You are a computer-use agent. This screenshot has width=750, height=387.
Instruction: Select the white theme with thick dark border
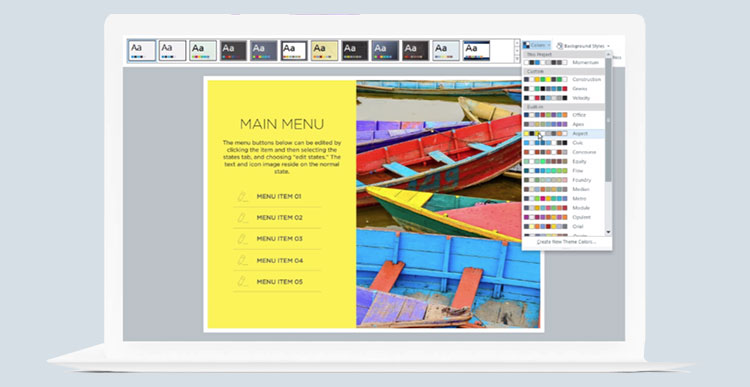[x=294, y=50]
